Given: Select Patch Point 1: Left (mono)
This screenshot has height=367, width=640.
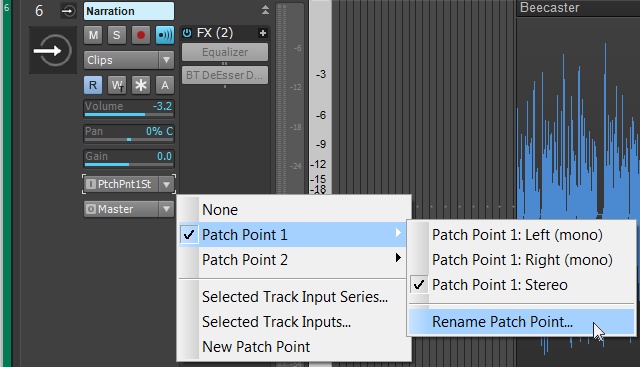Looking at the screenshot, I should tap(522, 235).
